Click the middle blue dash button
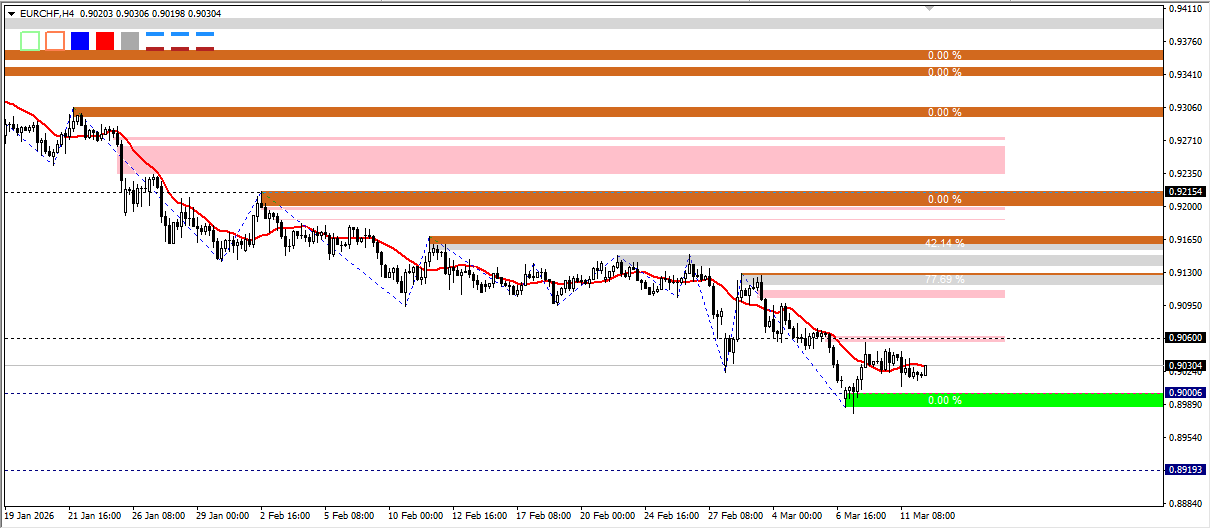 pyautogui.click(x=180, y=34)
